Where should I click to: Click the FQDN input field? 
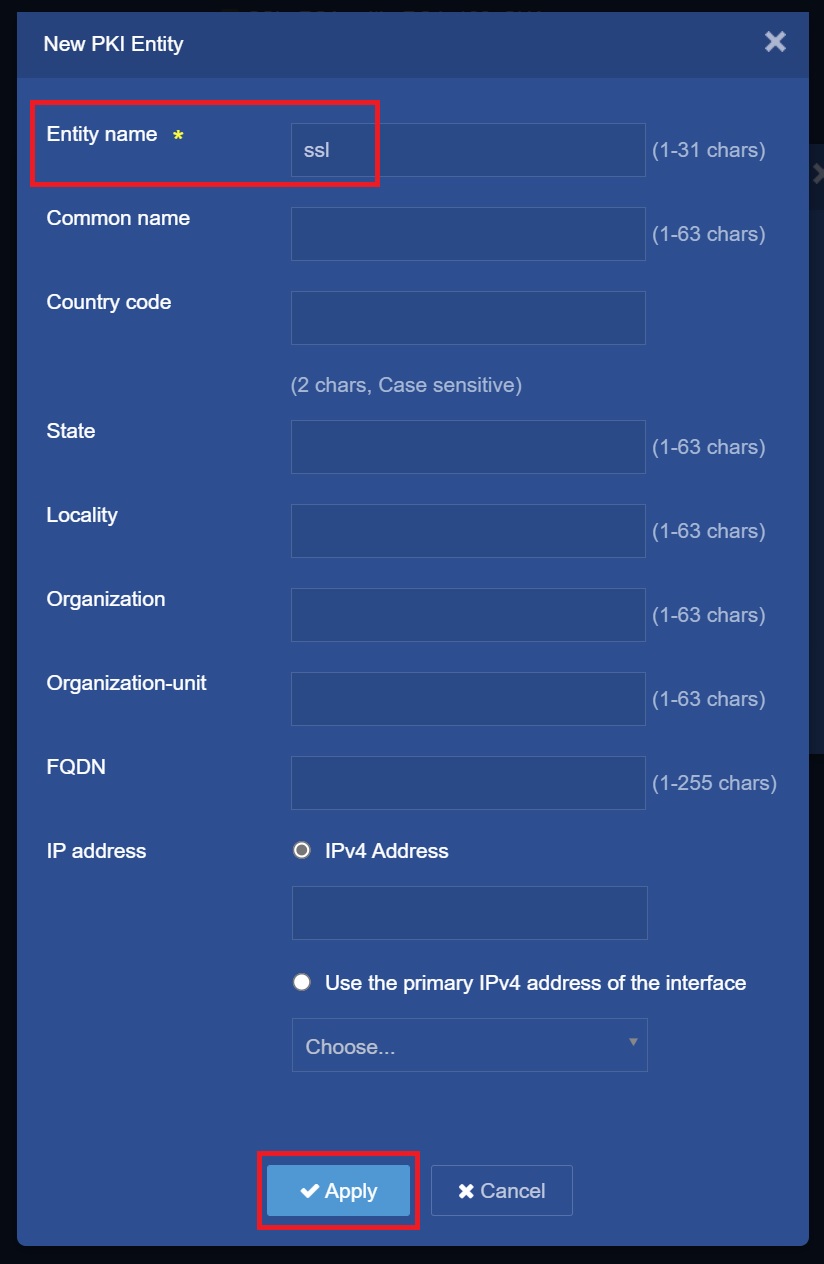point(468,783)
